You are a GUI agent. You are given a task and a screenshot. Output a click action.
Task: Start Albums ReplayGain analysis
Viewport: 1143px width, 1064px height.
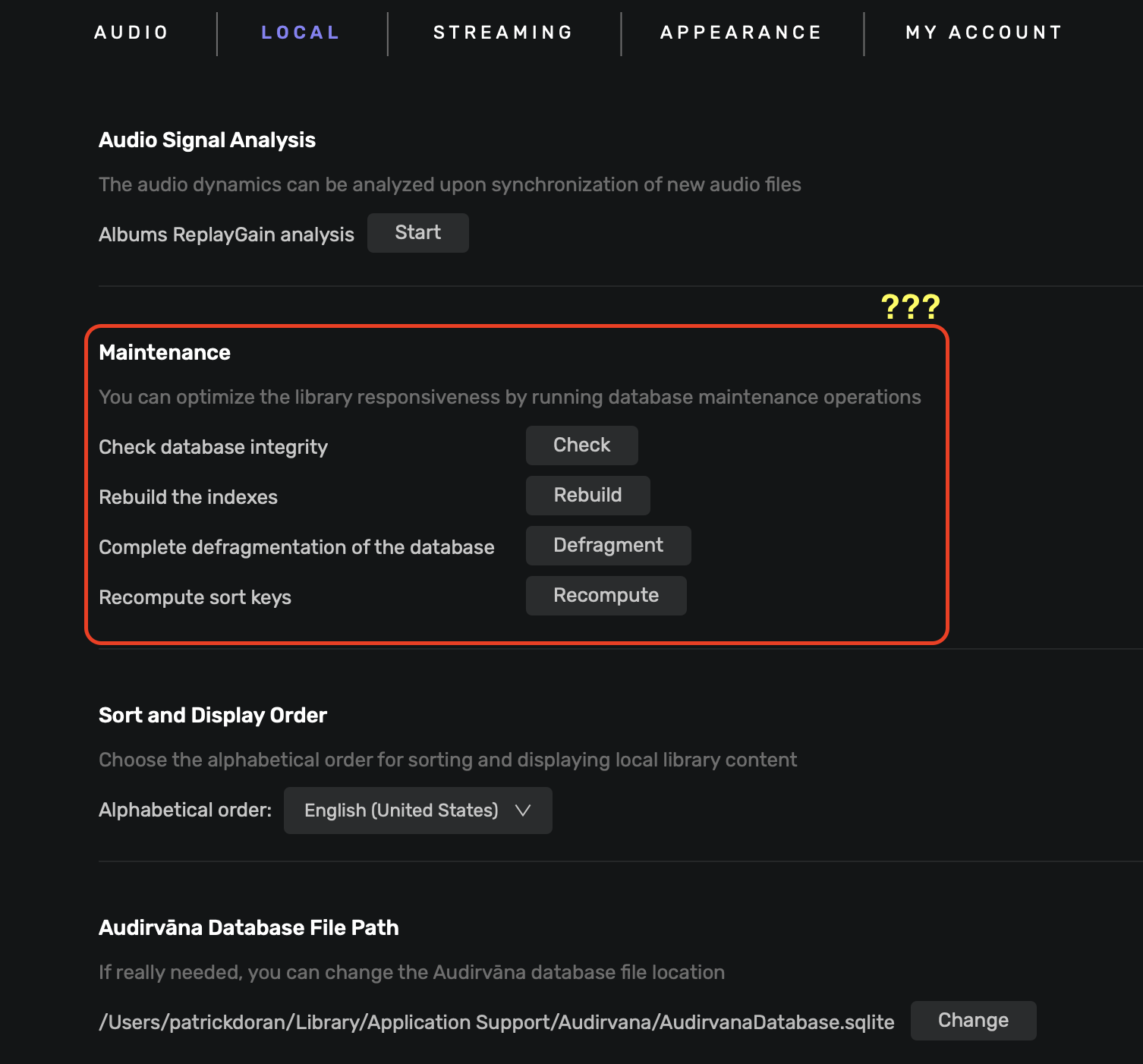coord(417,233)
